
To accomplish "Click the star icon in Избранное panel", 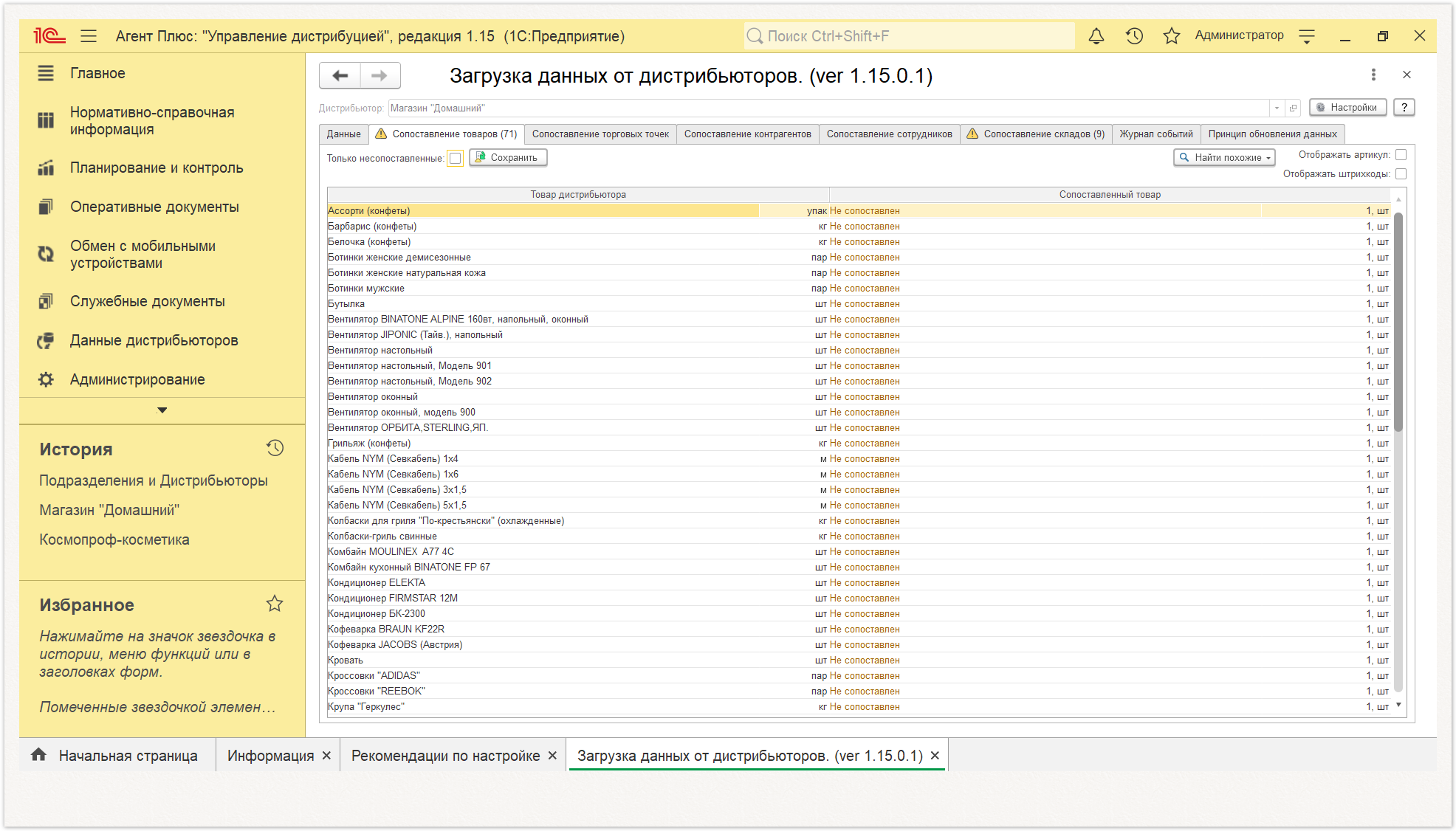I will click(275, 604).
